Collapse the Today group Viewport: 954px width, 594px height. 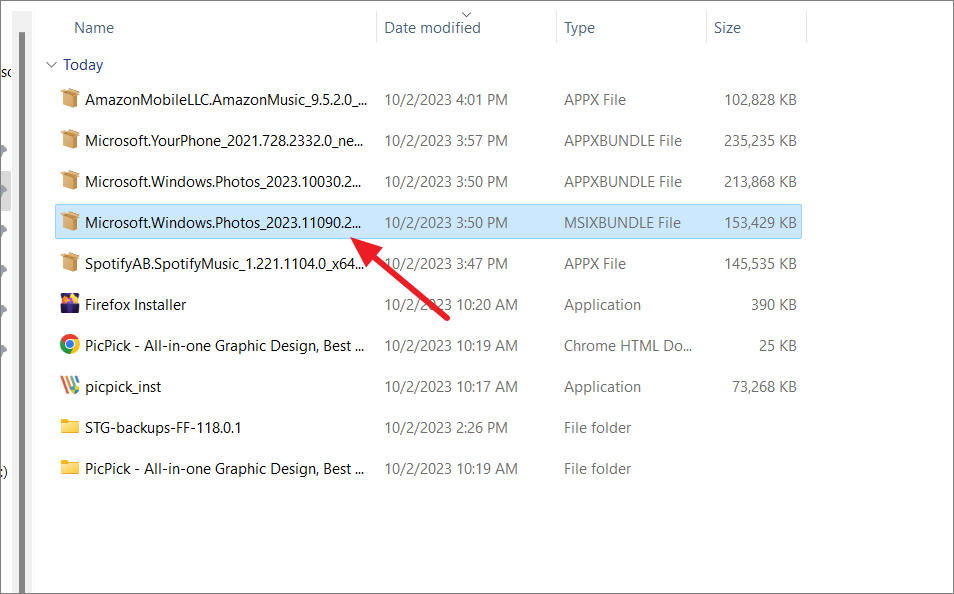click(52, 65)
